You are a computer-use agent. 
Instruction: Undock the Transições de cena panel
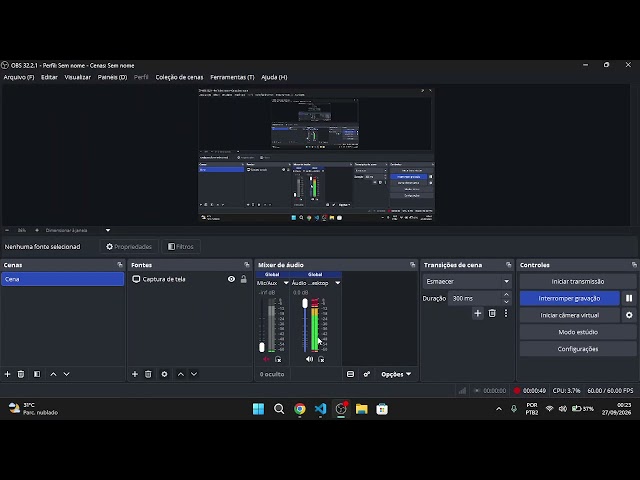[508, 265]
